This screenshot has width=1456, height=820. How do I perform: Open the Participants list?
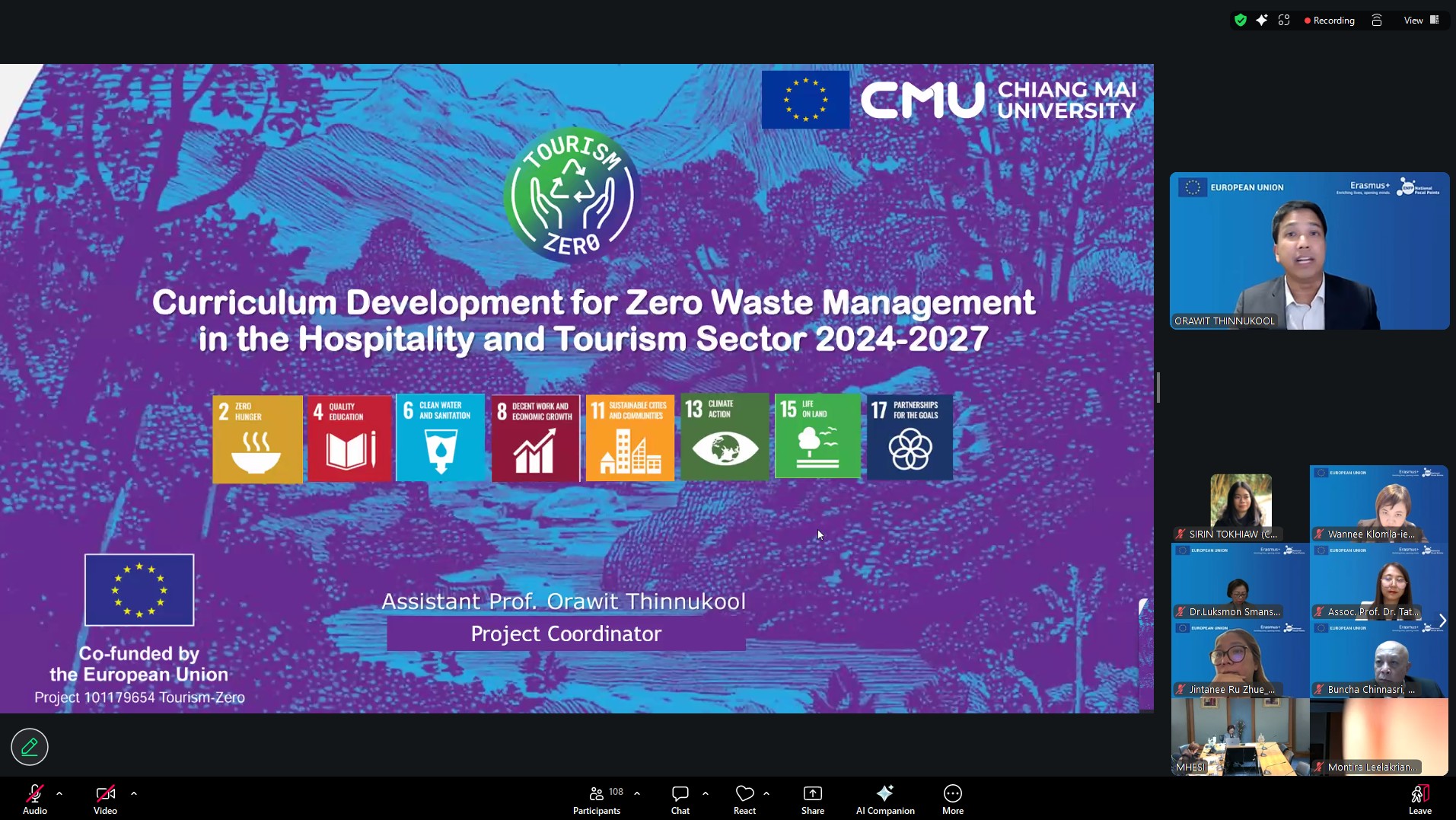point(597,799)
